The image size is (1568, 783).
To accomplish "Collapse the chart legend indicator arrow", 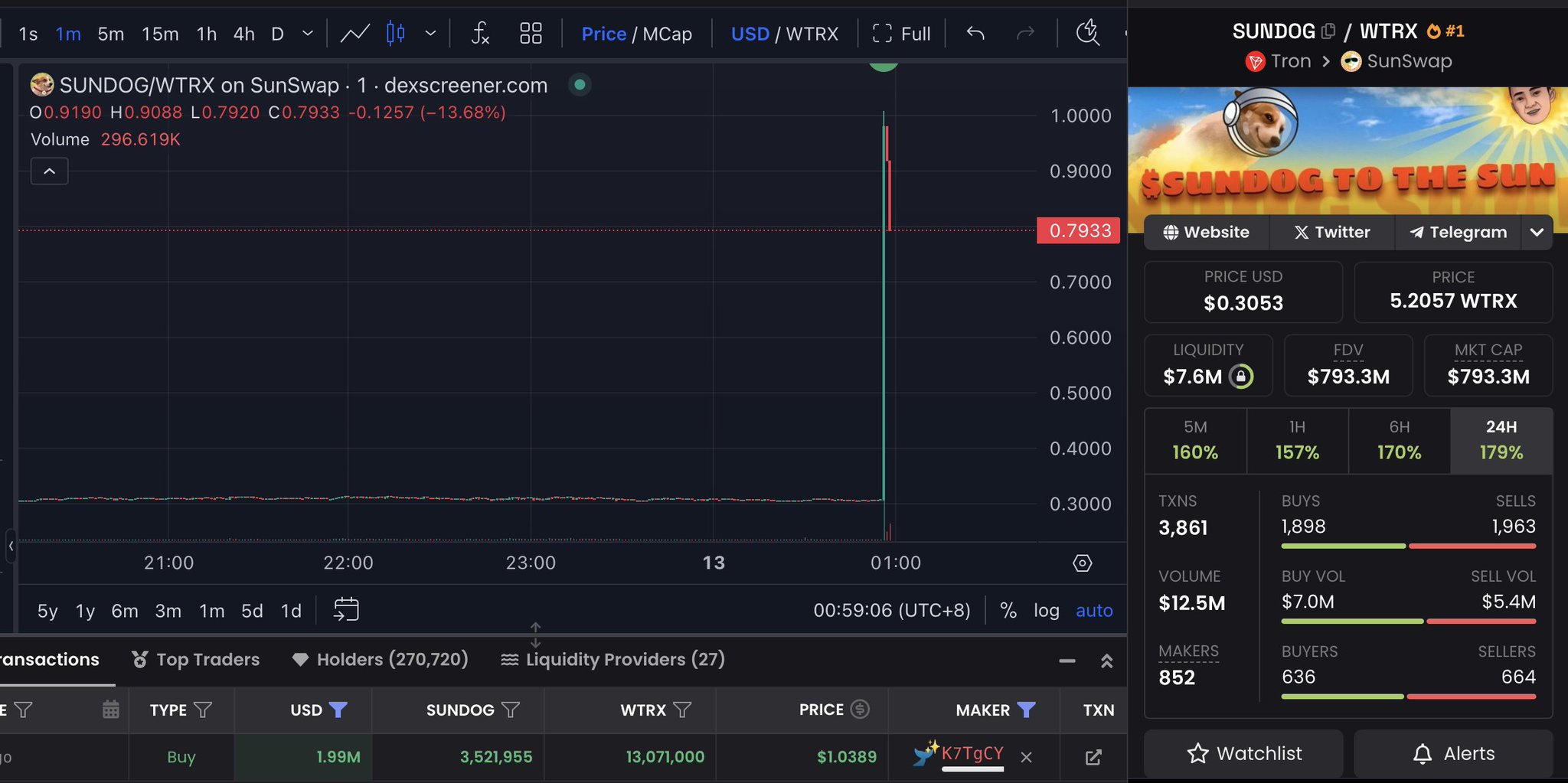I will point(50,171).
